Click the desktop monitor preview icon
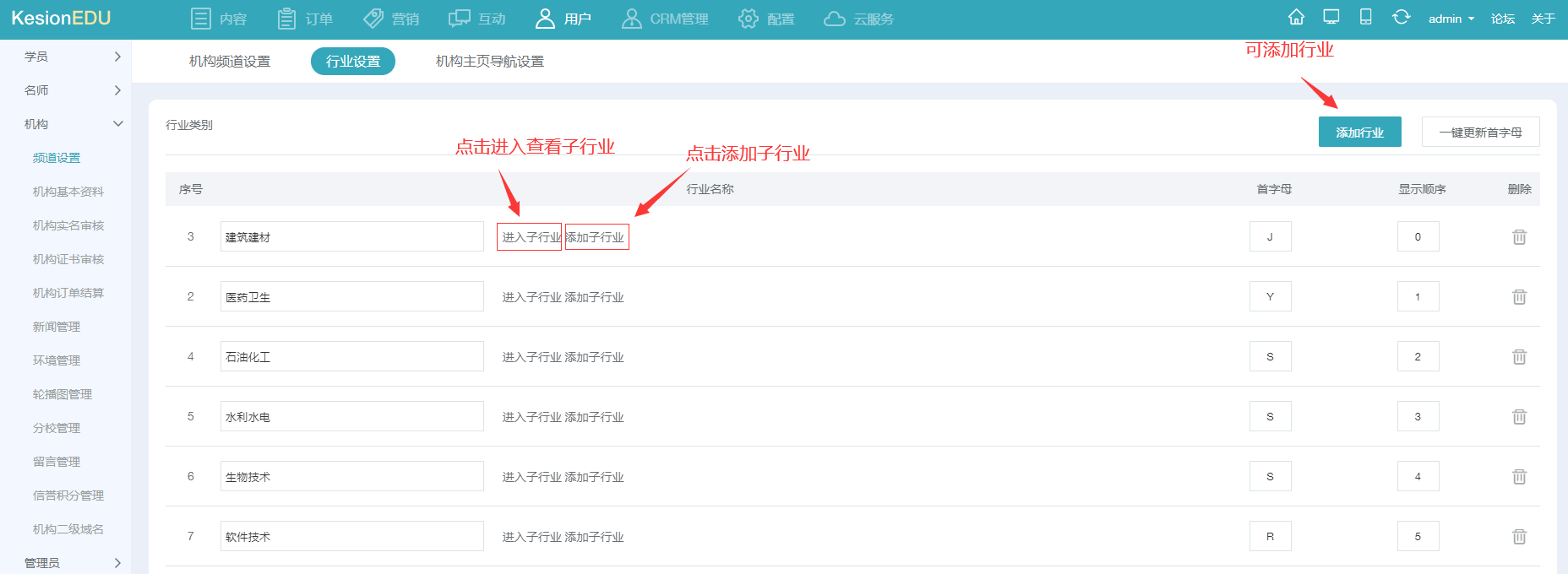The image size is (1568, 574). pyautogui.click(x=1331, y=18)
